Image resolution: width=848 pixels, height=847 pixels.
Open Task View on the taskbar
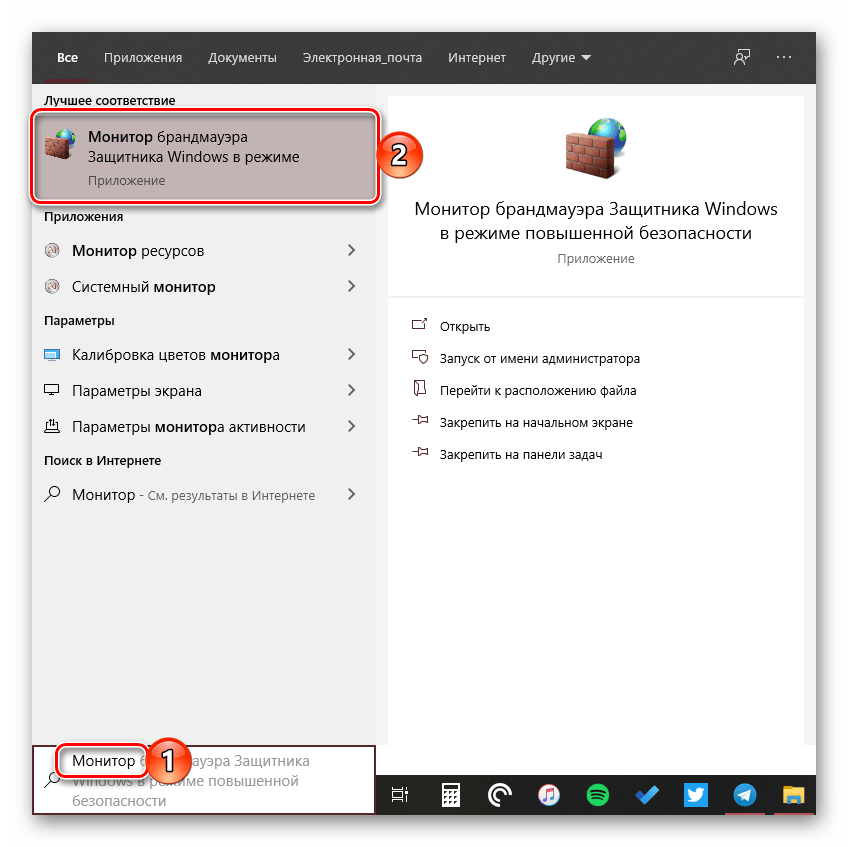pos(400,795)
